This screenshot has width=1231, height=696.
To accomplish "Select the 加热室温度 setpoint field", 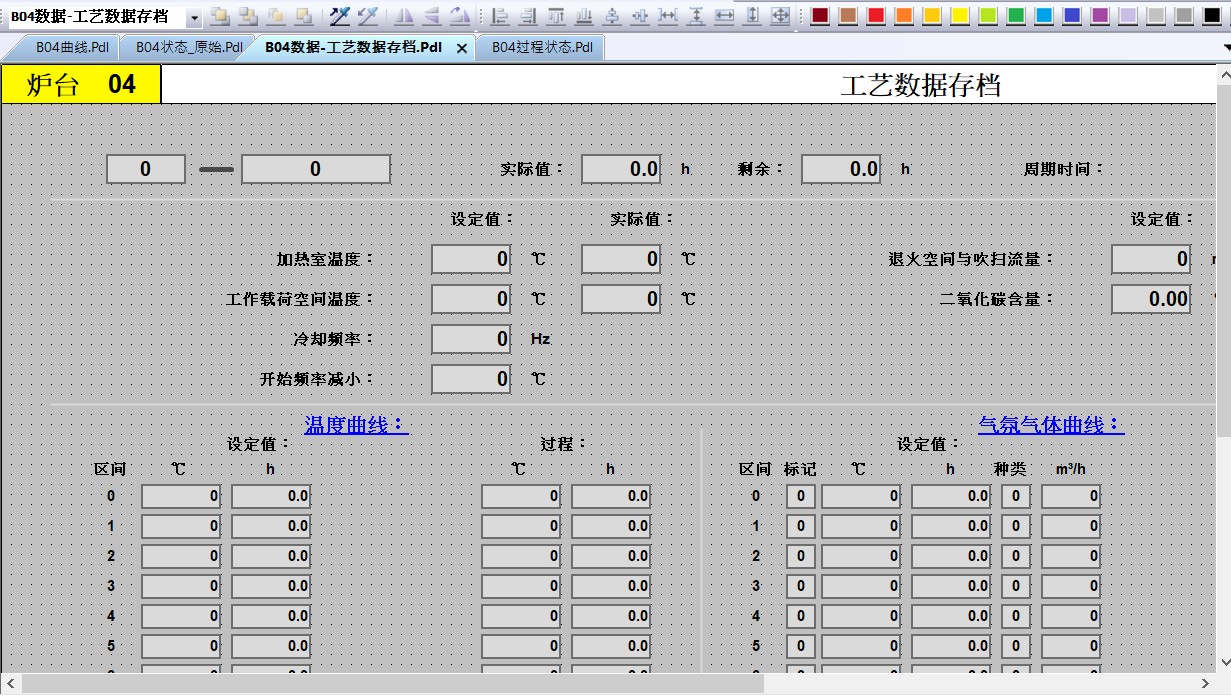I will pos(471,259).
